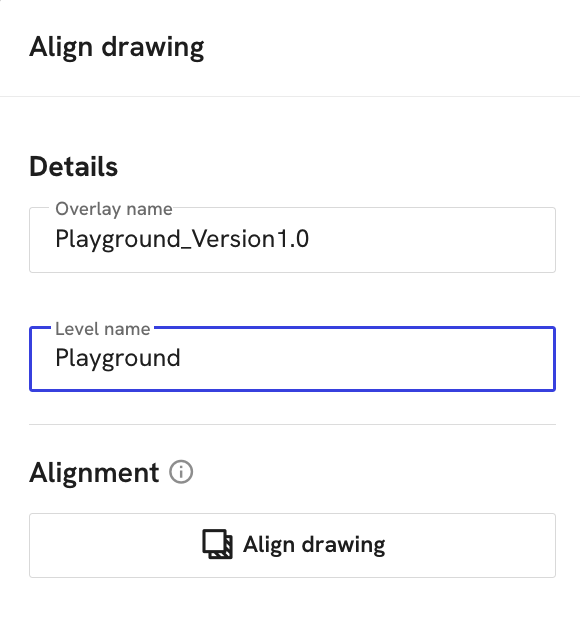Image resolution: width=580 pixels, height=634 pixels.
Task: Click empty area right of Playground_Version1.0 text
Action: coord(431,240)
